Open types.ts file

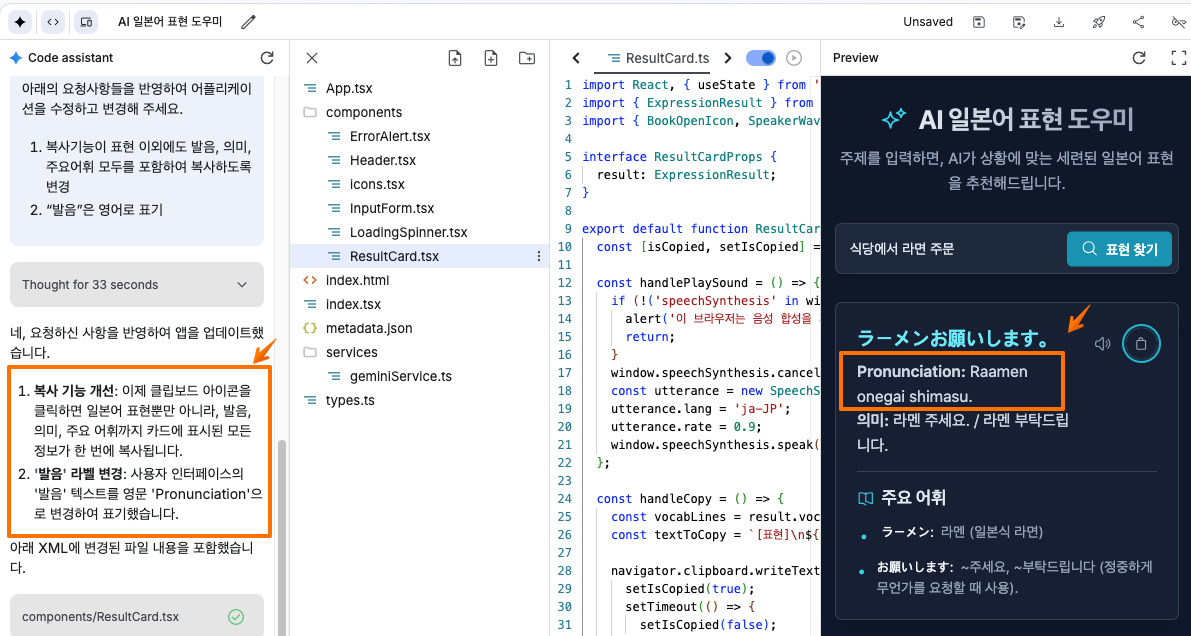pos(349,400)
